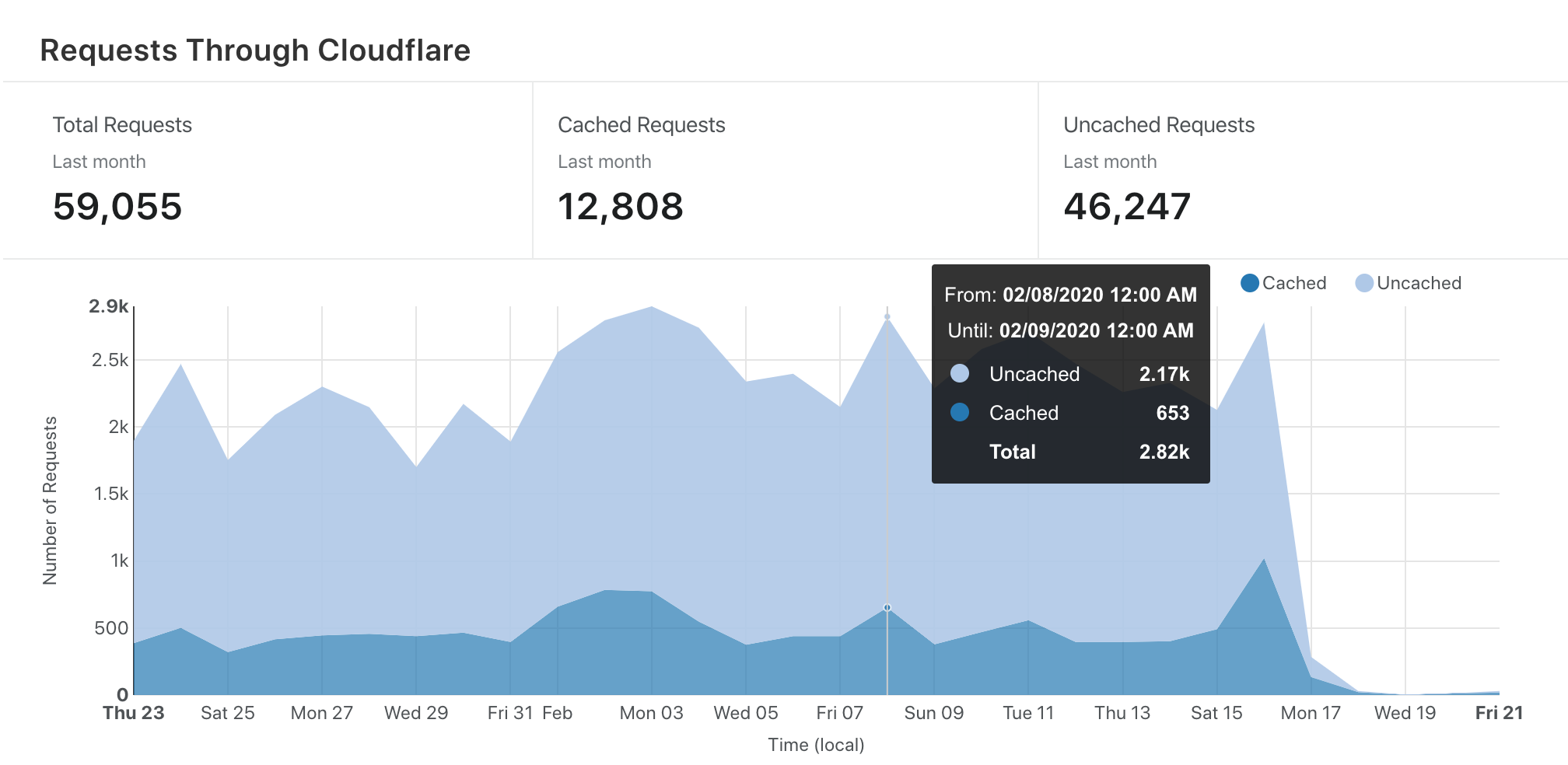
Task: Click the Requests Through Cloudflare heading
Action: (255, 51)
